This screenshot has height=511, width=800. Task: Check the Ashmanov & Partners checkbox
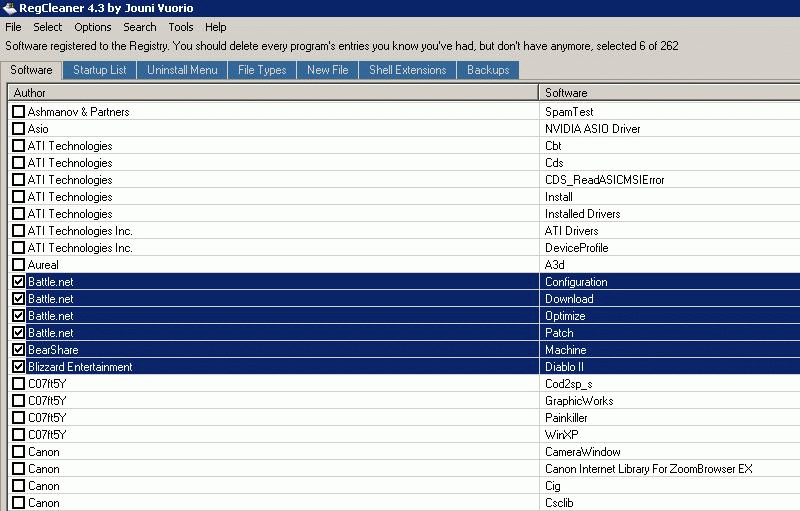[x=18, y=112]
